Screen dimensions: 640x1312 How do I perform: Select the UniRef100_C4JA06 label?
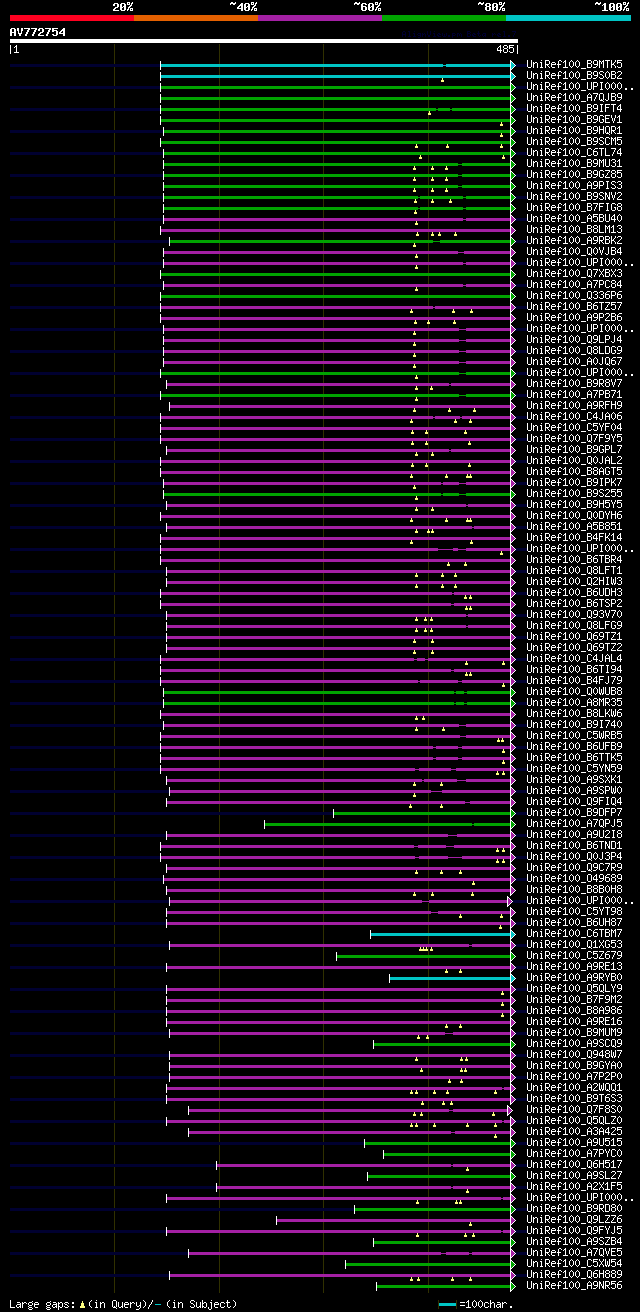tap(574, 416)
